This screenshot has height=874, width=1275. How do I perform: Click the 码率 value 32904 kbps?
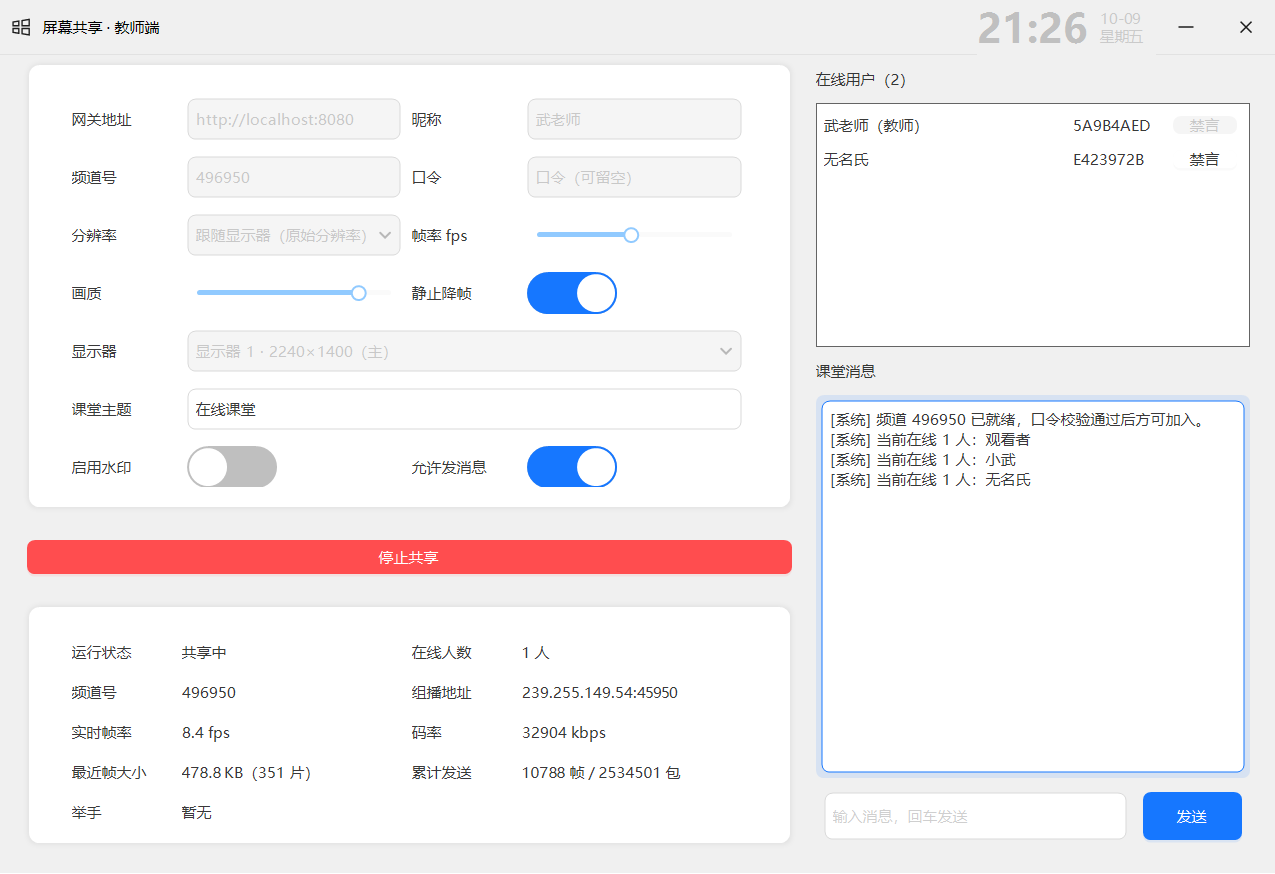[564, 733]
